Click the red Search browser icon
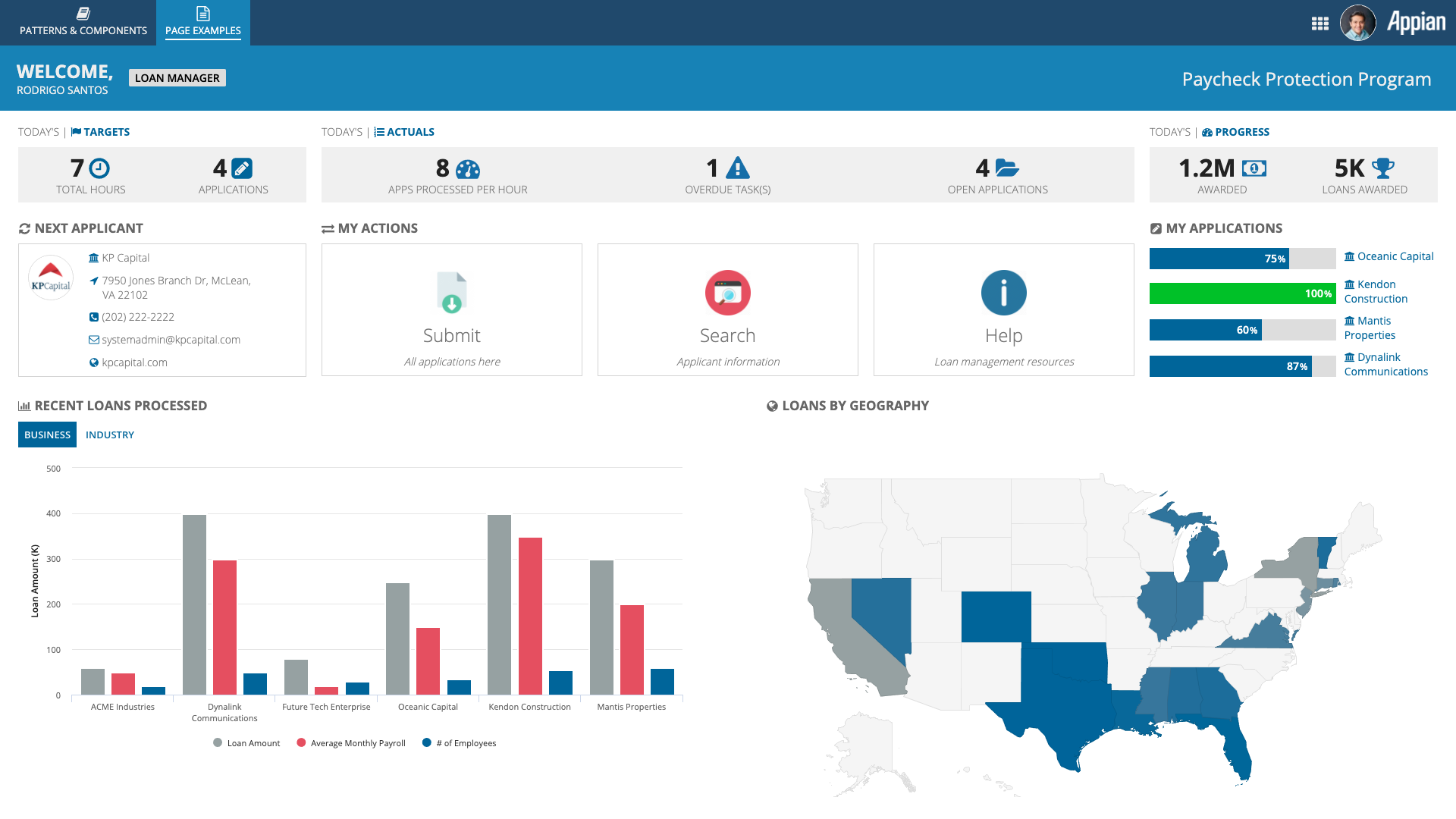 point(727,293)
